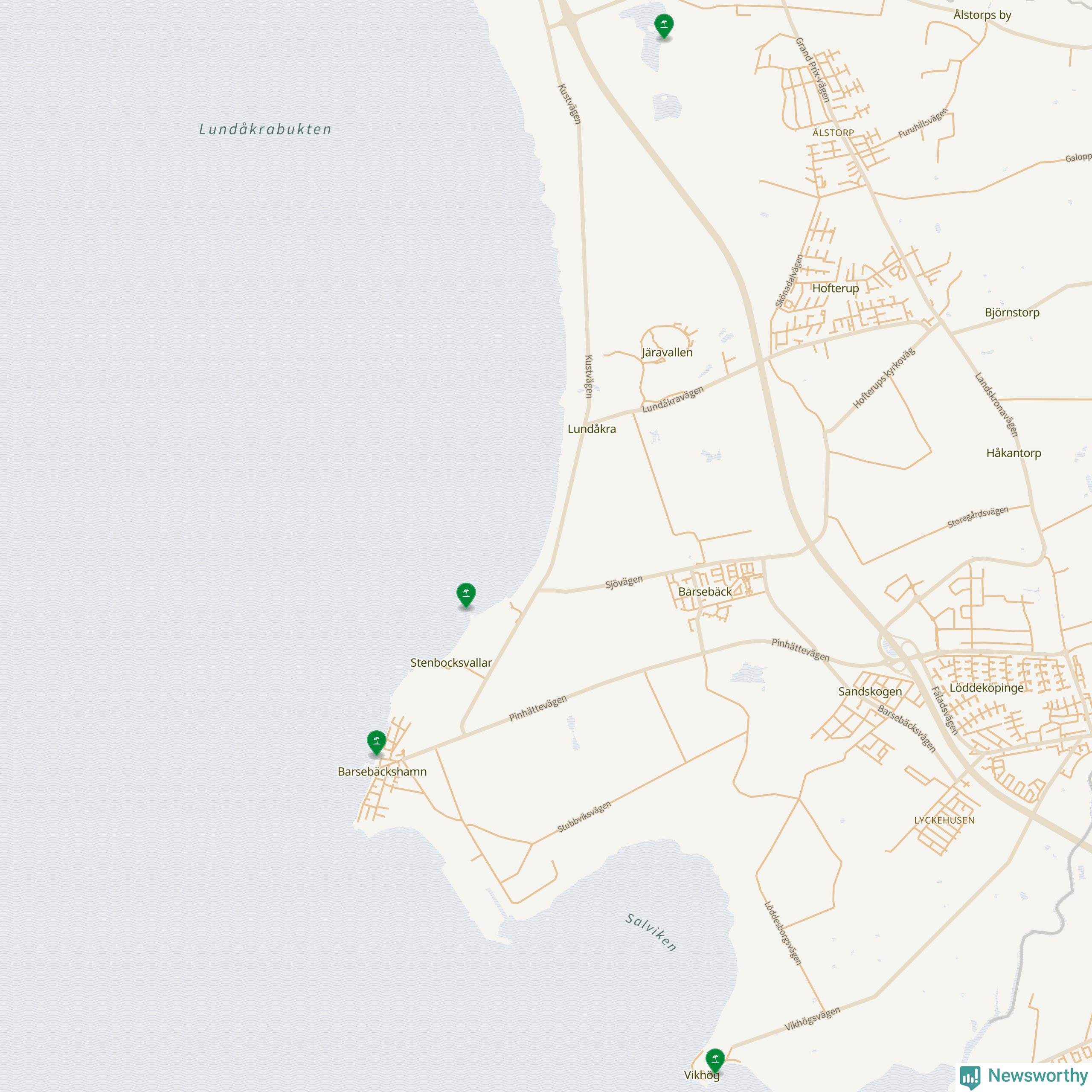This screenshot has height=1092, width=1092.
Task: Select the Sjövägen road label
Action: [624, 582]
